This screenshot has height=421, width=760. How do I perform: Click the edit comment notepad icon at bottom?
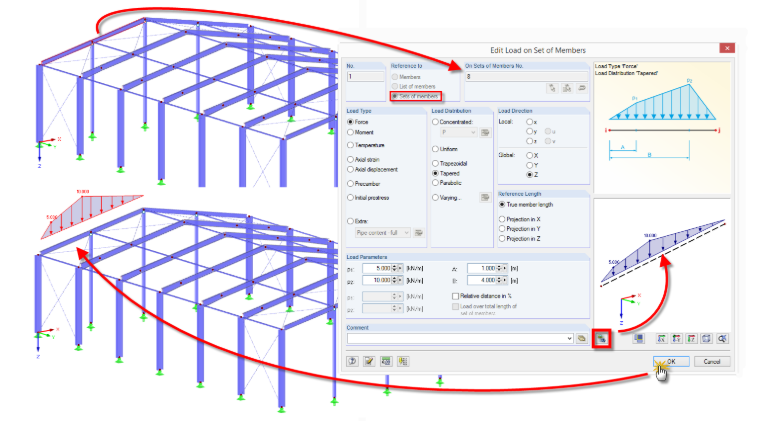click(x=369, y=361)
